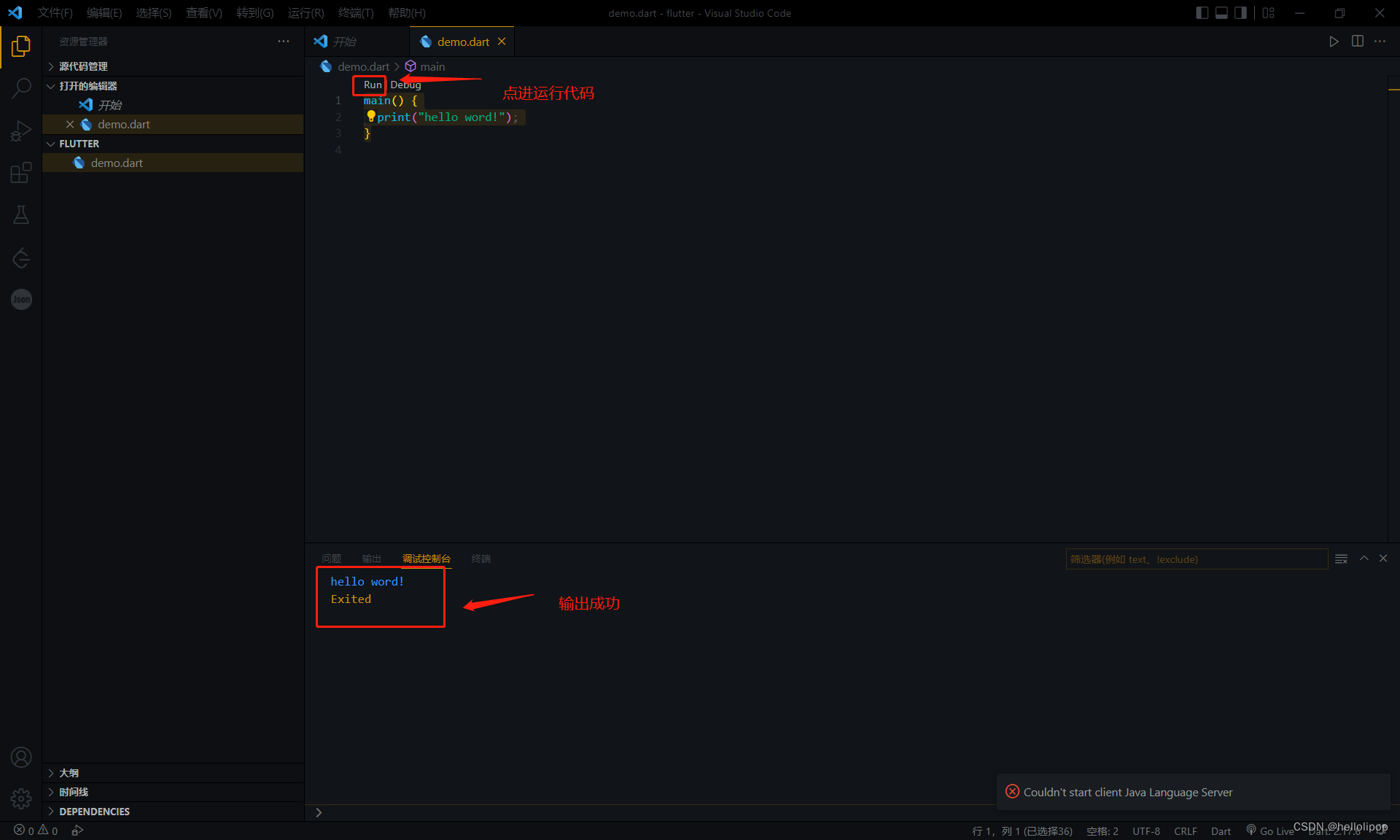The width and height of the screenshot is (1400, 840).
Task: Expand the DEPENDENCIES section
Action: pos(94,812)
